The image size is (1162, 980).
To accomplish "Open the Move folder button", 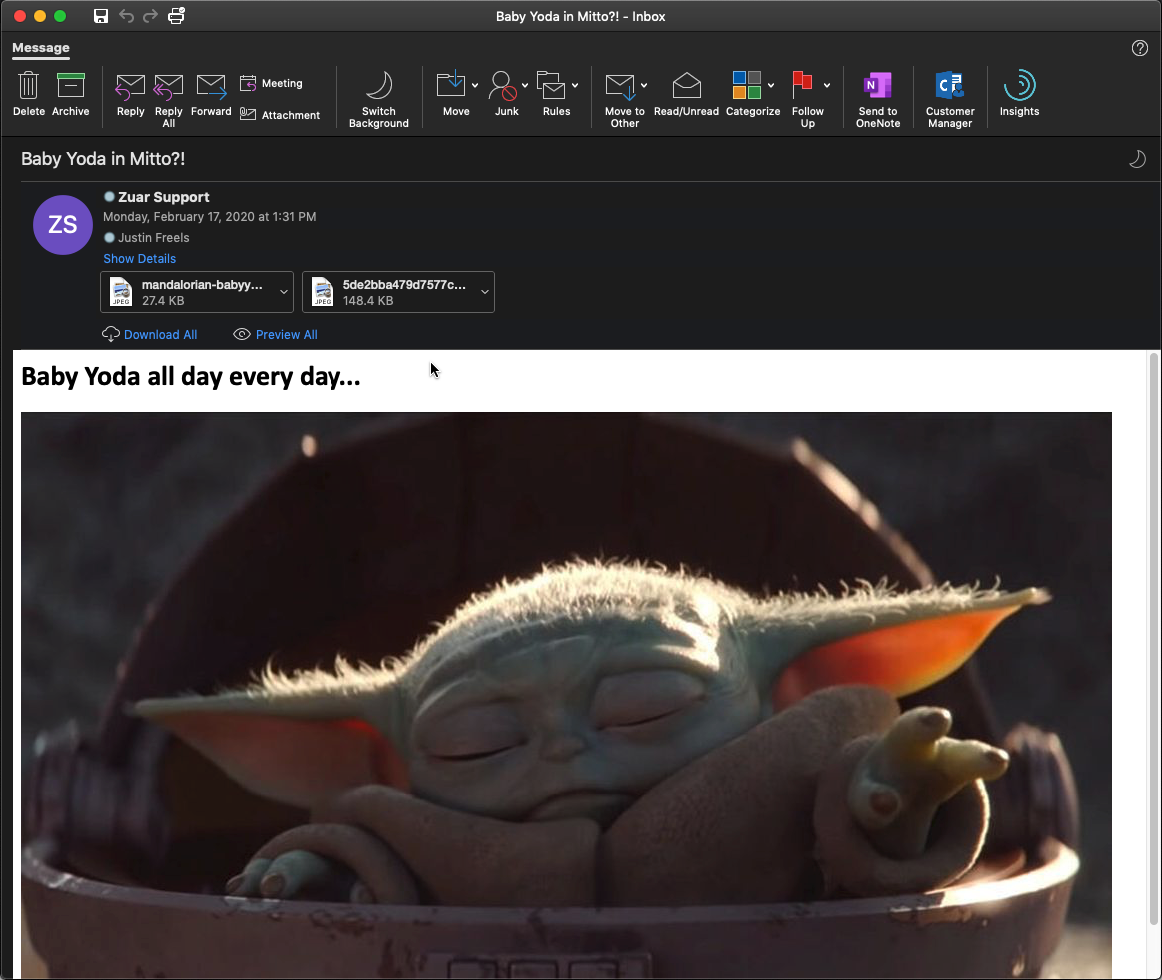I will 451,94.
